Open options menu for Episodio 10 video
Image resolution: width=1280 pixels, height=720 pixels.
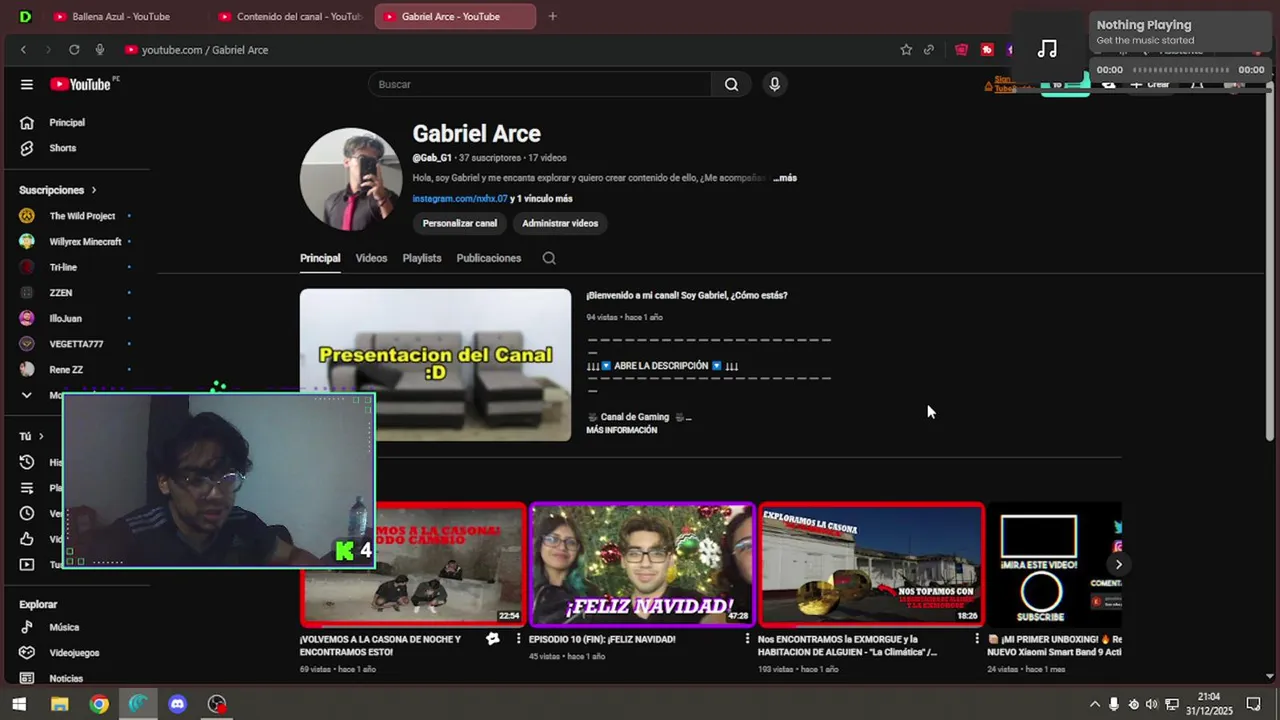point(747,638)
